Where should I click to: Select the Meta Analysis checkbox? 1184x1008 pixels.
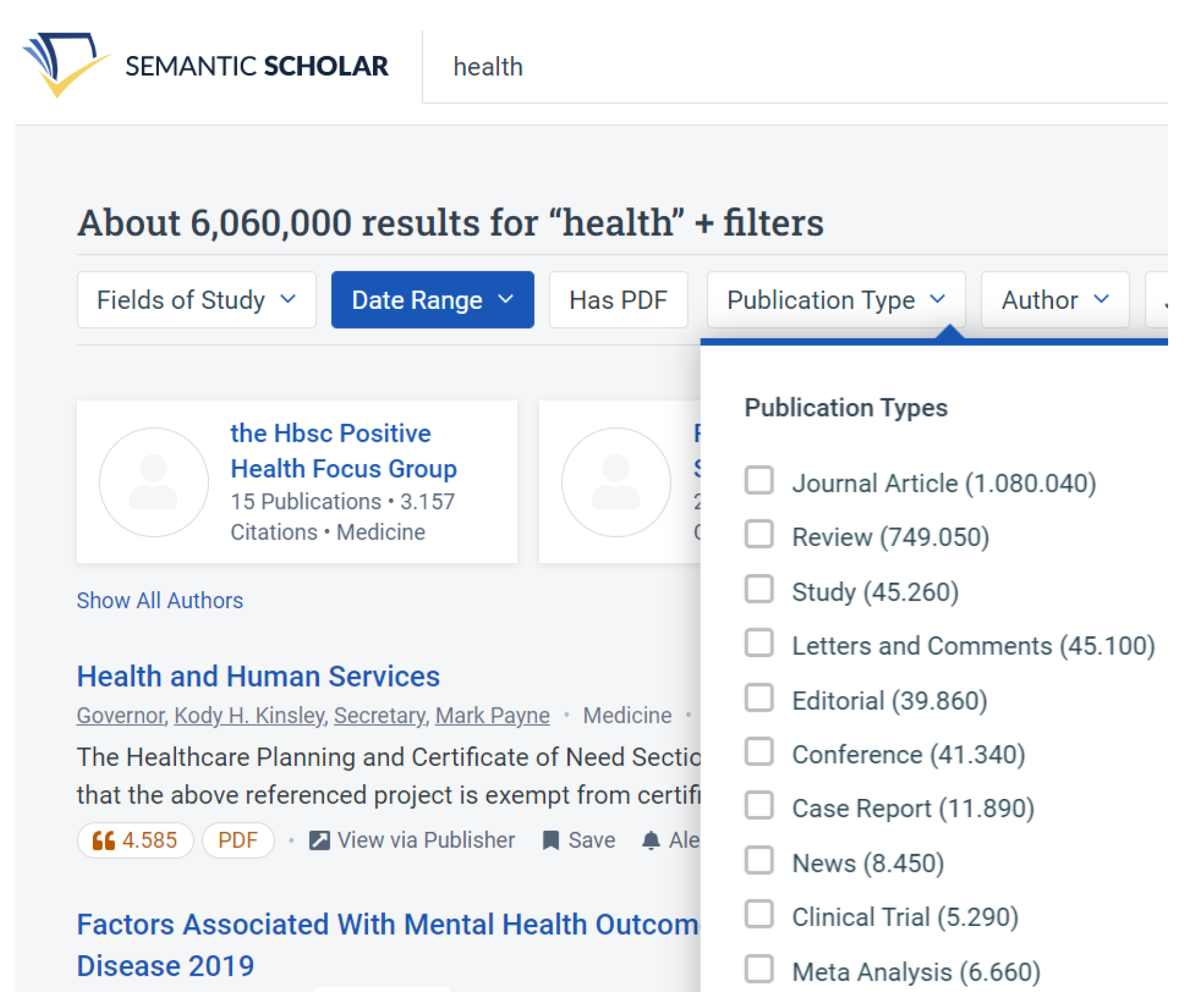pyautogui.click(x=759, y=969)
